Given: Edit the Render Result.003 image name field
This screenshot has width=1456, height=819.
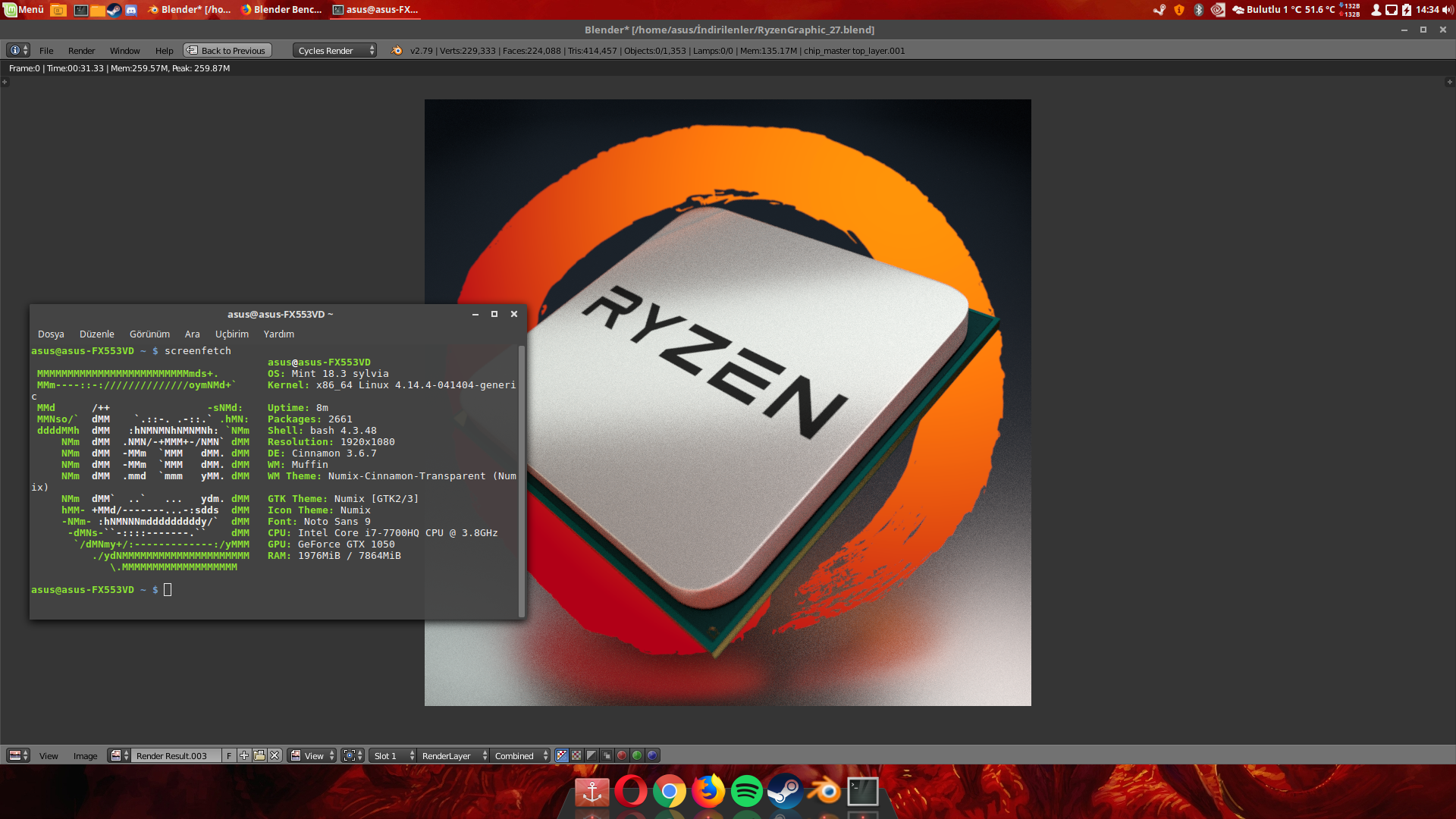Looking at the screenshot, I should 176,755.
